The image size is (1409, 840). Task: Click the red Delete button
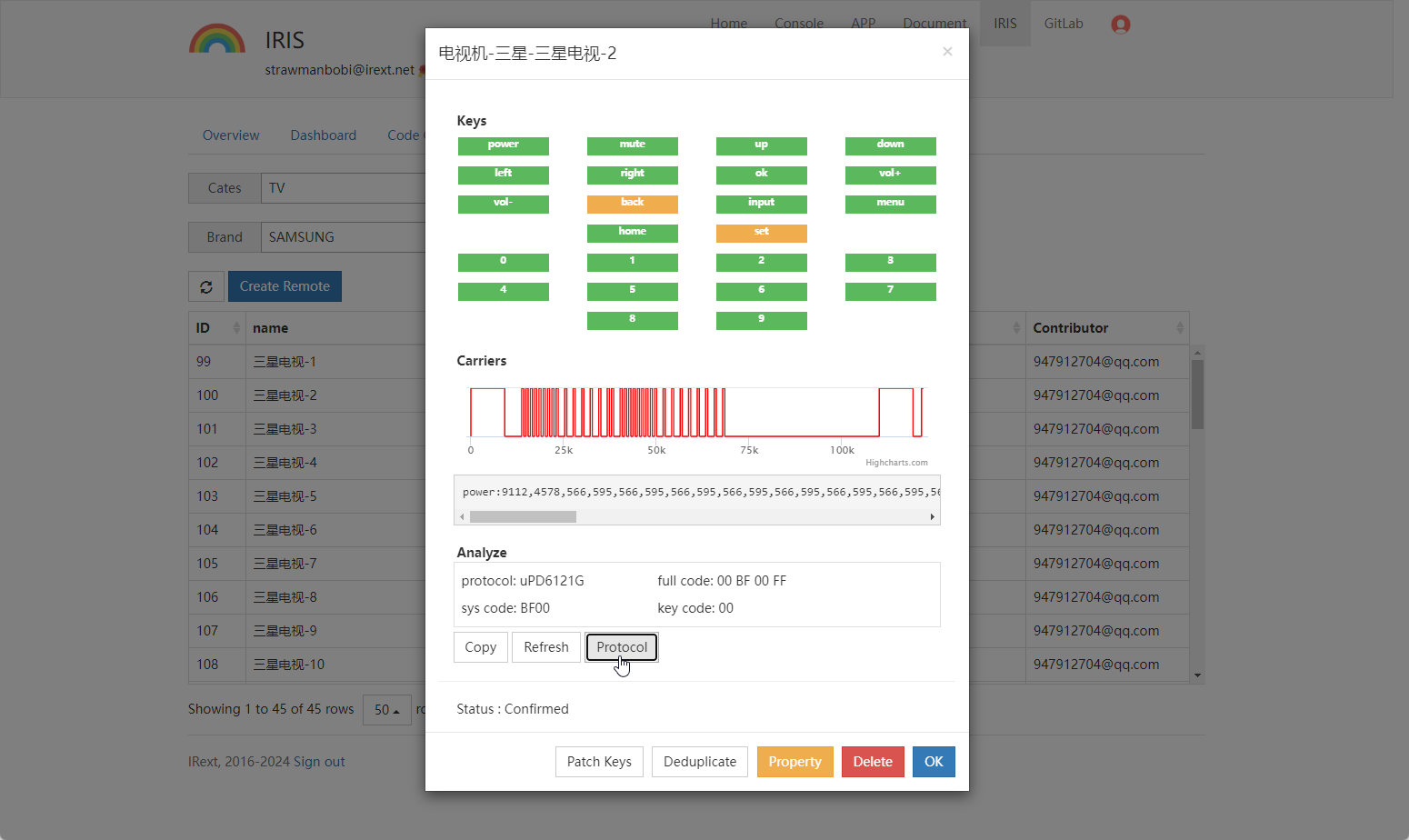872,762
